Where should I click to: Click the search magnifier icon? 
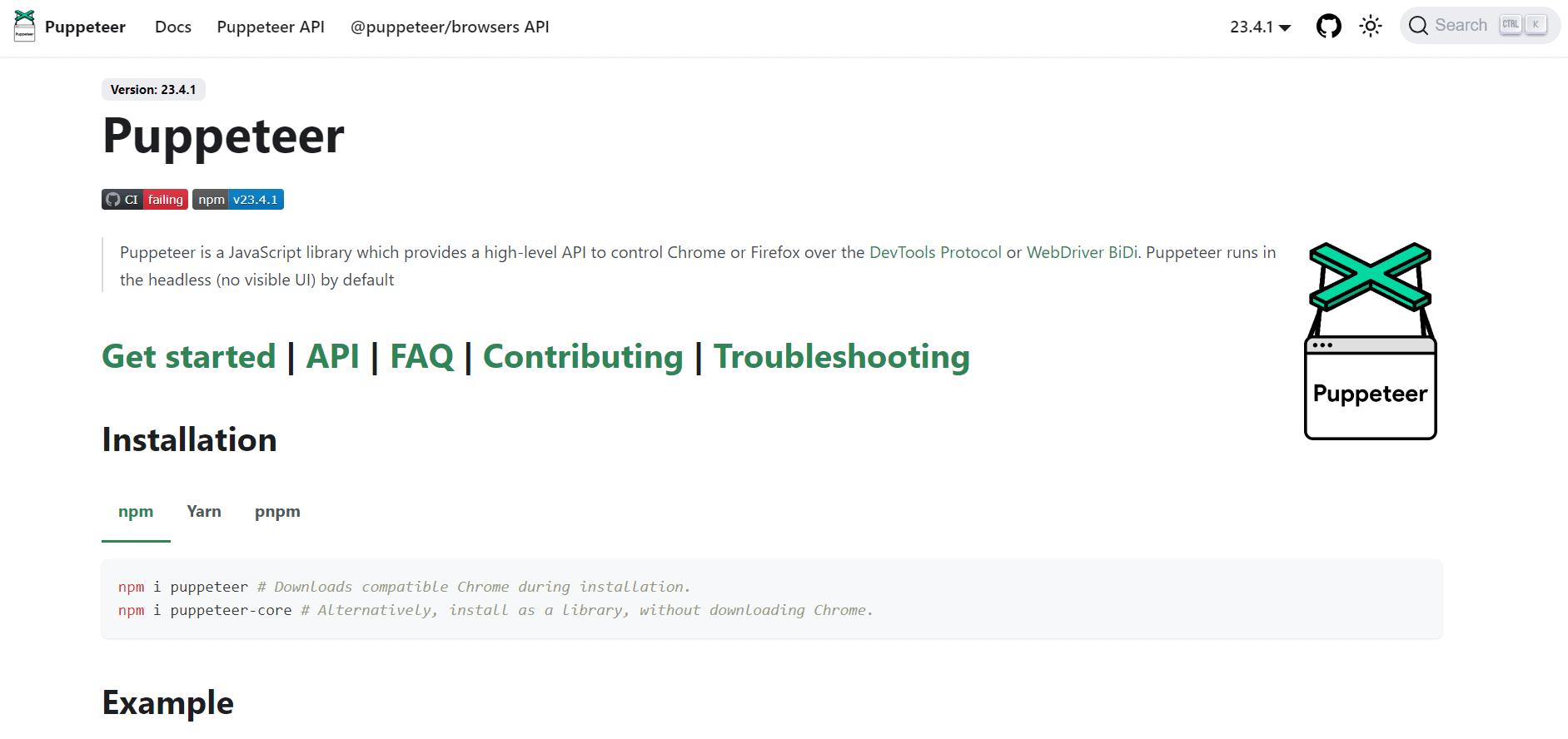click(1418, 26)
